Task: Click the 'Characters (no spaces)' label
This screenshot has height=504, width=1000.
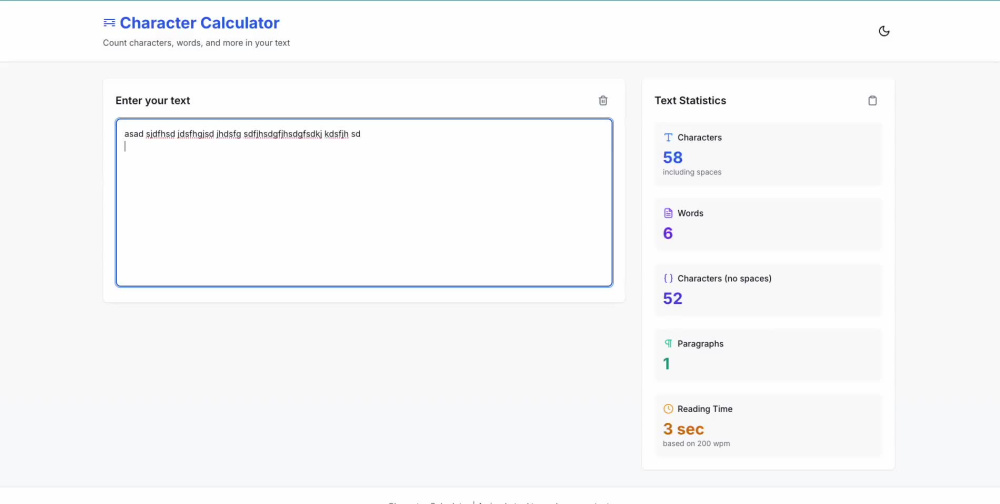Action: (x=724, y=278)
